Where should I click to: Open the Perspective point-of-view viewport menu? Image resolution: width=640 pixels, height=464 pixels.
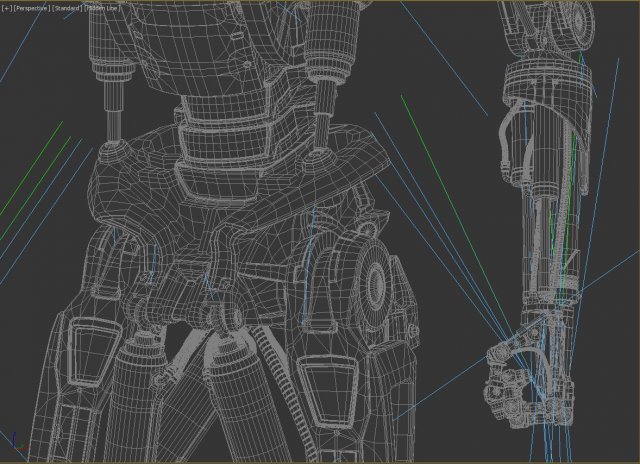pos(32,7)
